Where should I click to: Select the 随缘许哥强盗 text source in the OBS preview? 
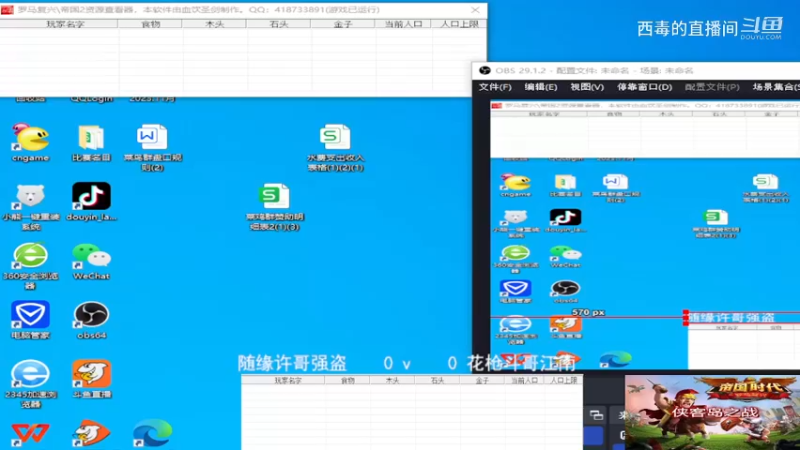pos(732,317)
